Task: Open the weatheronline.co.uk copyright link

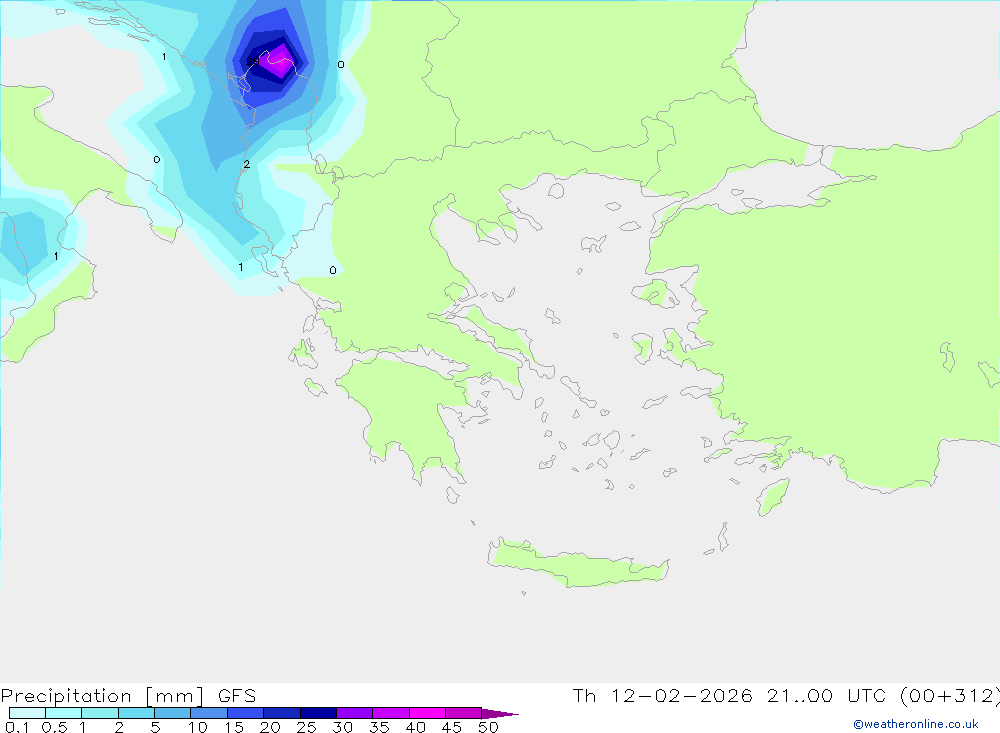Action: pos(915,724)
